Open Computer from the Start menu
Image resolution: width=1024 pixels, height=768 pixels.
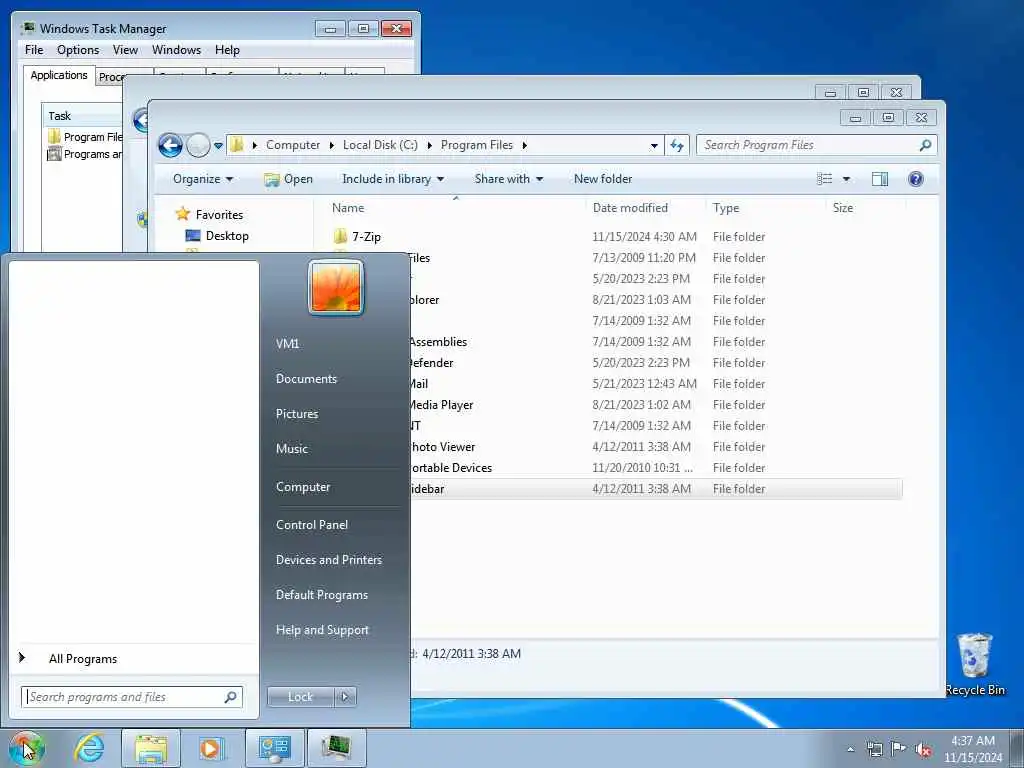click(x=303, y=487)
